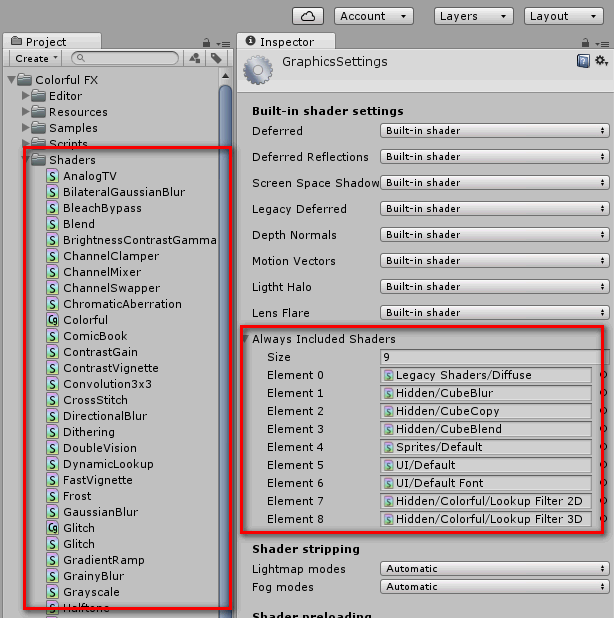The width and height of the screenshot is (614, 618).
Task: Open the Account dropdown
Action: (x=373, y=16)
